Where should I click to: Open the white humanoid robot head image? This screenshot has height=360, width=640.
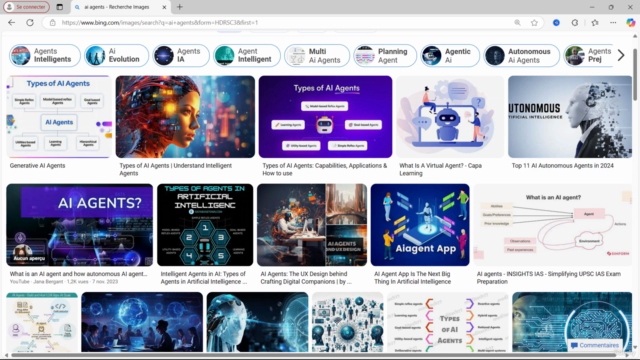pos(257,322)
